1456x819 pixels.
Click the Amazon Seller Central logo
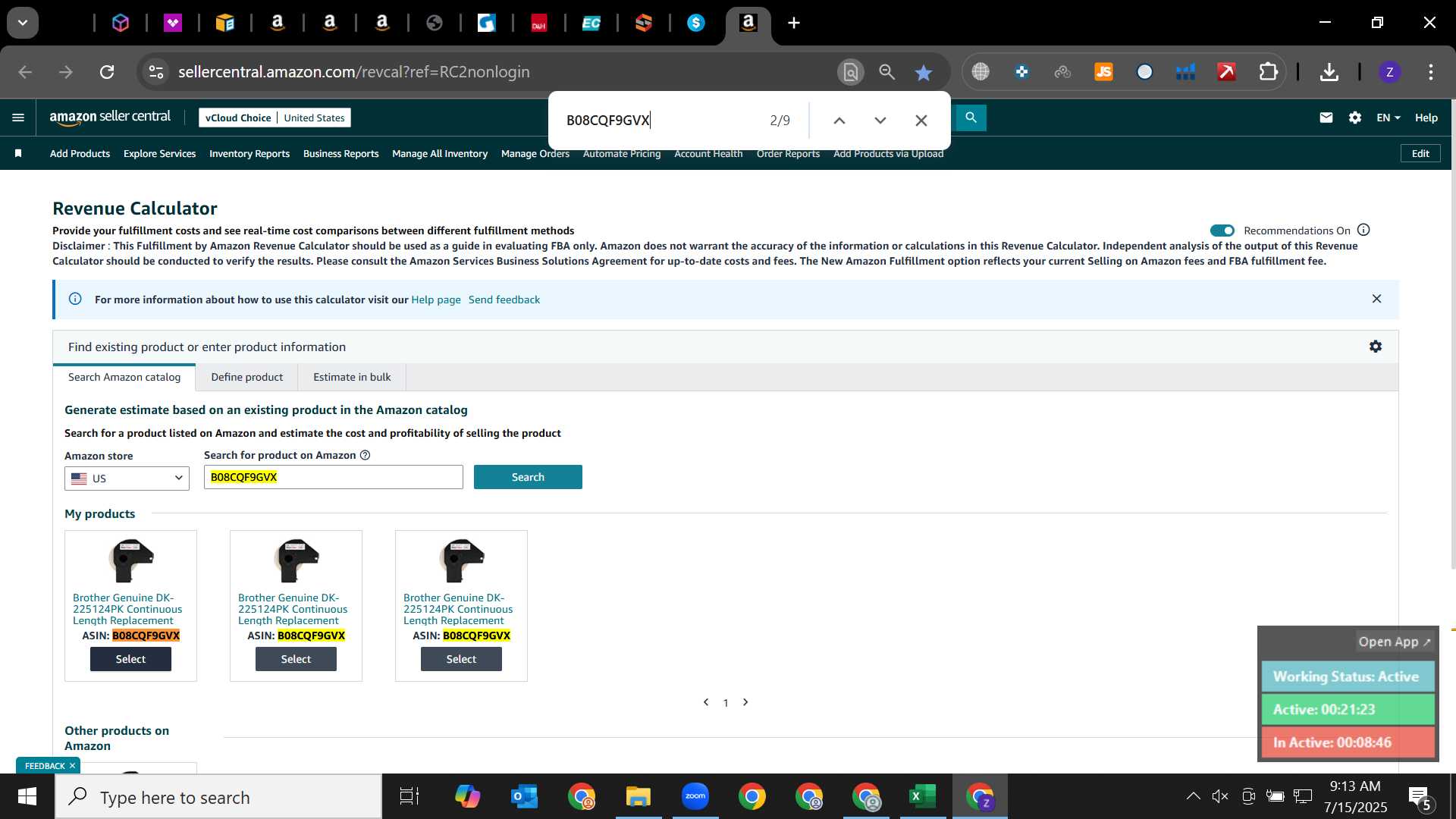coord(110,117)
